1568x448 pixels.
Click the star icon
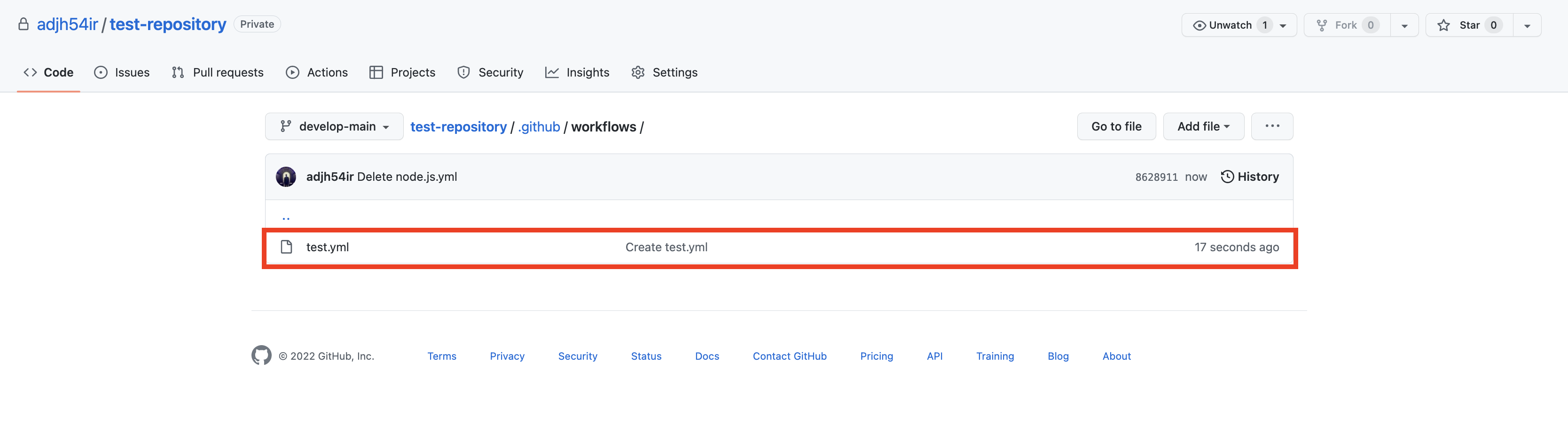(1444, 25)
